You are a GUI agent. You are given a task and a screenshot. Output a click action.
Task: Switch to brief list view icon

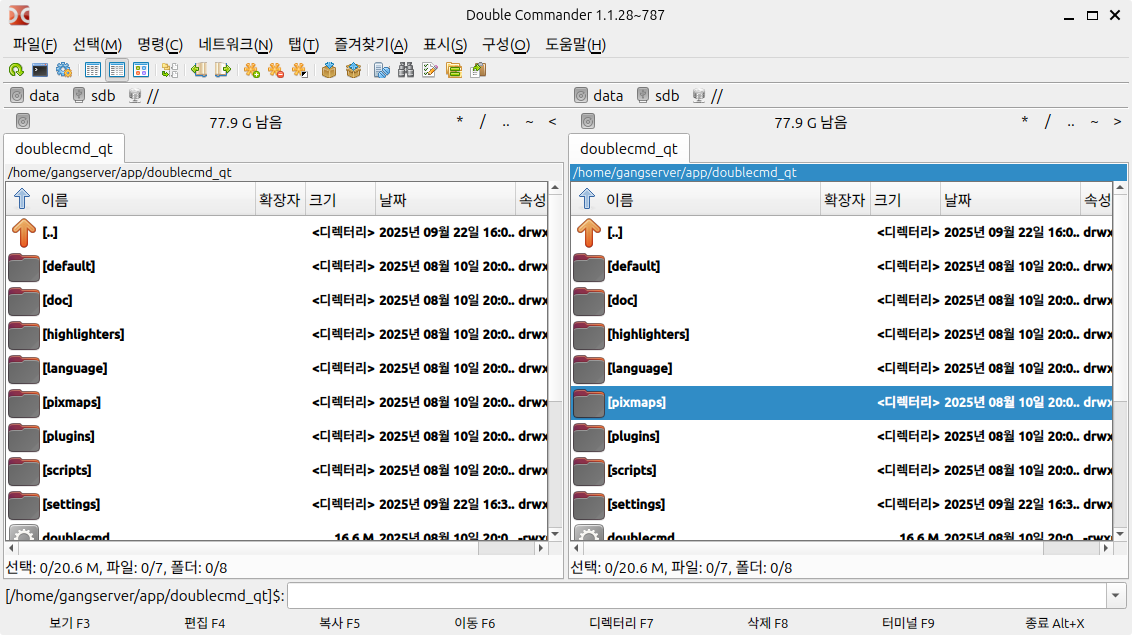92,70
